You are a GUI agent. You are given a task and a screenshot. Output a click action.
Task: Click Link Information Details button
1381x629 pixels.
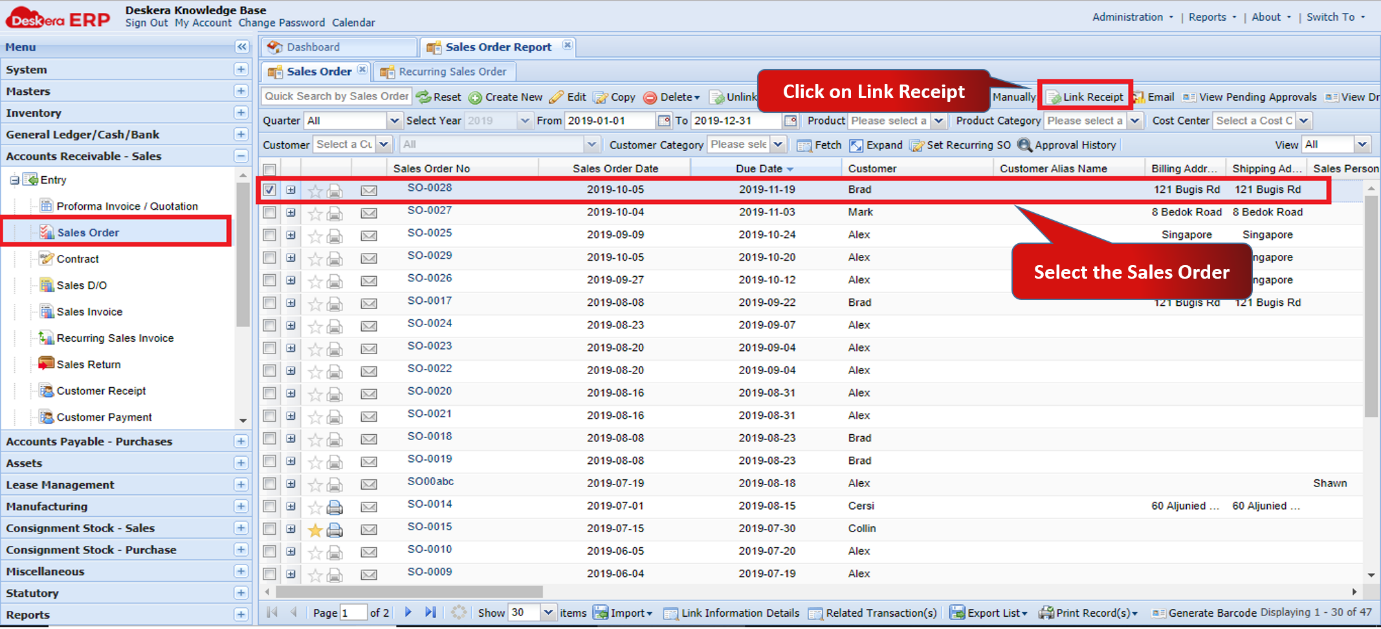point(731,613)
